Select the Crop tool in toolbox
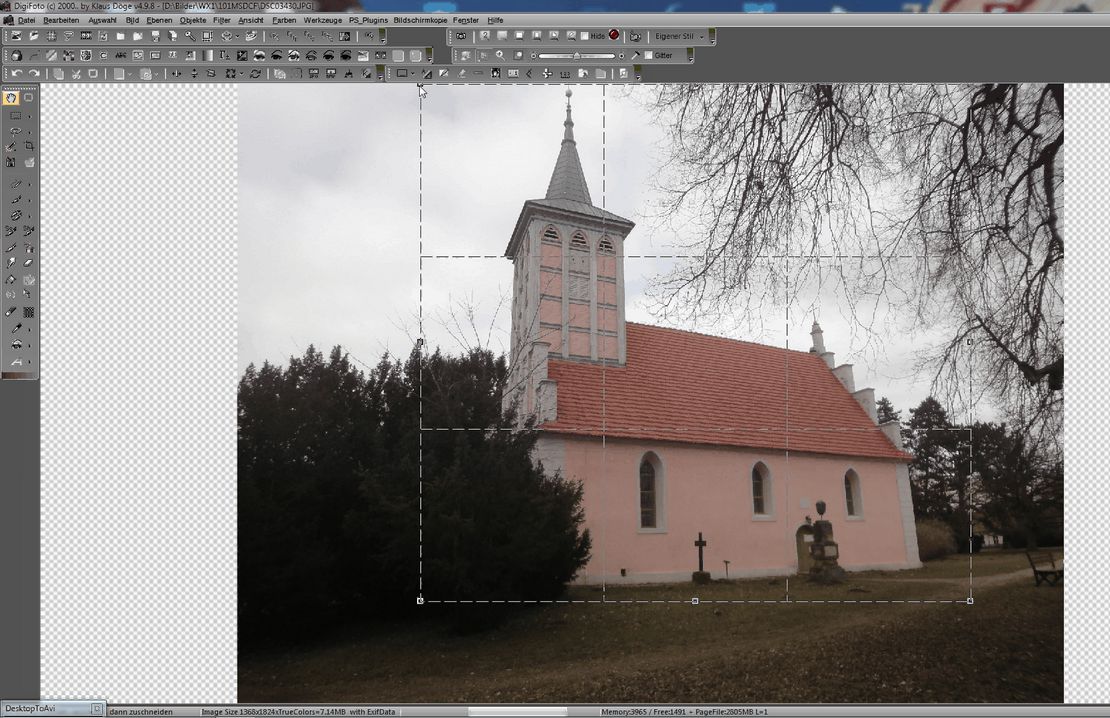The width and height of the screenshot is (1110, 718). [29, 146]
